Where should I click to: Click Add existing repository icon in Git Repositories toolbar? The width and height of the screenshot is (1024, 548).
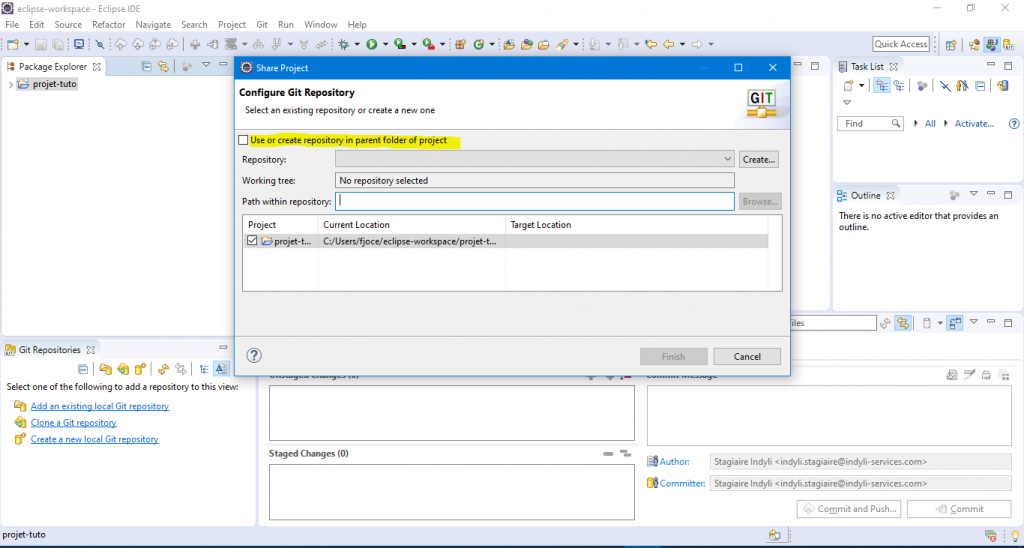click(105, 368)
